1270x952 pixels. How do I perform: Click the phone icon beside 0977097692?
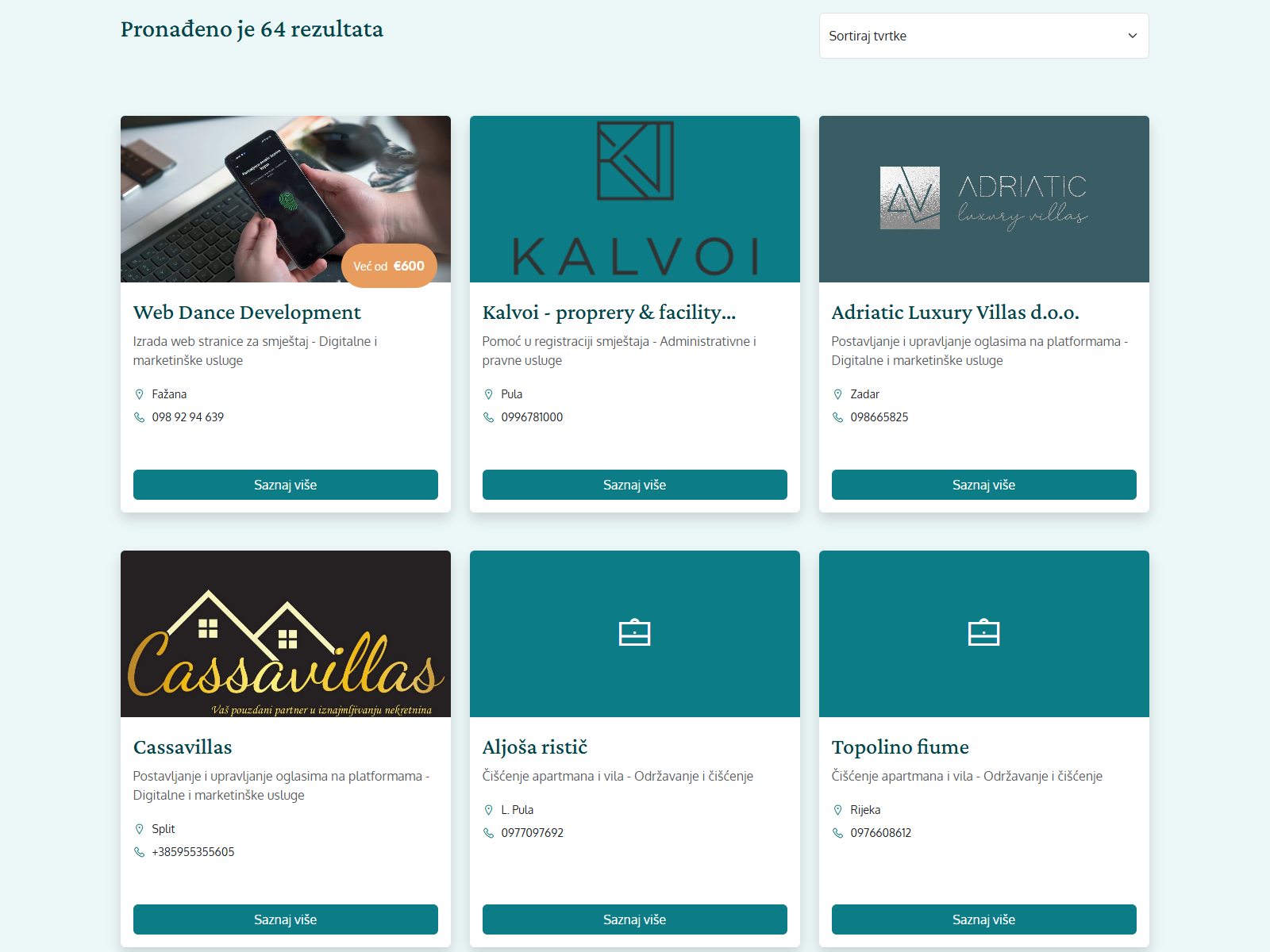pyautogui.click(x=488, y=833)
